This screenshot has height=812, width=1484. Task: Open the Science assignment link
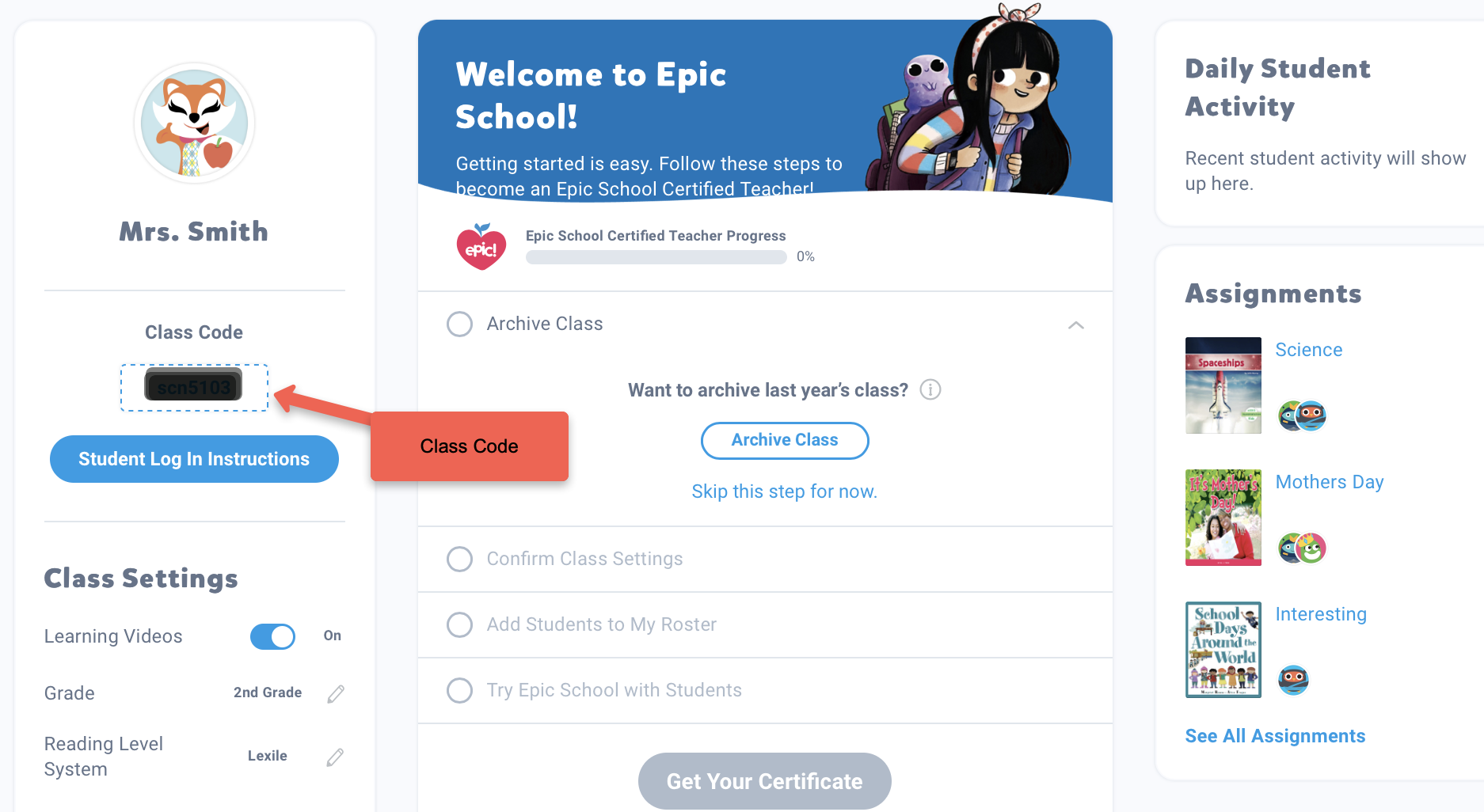pyautogui.click(x=1308, y=350)
